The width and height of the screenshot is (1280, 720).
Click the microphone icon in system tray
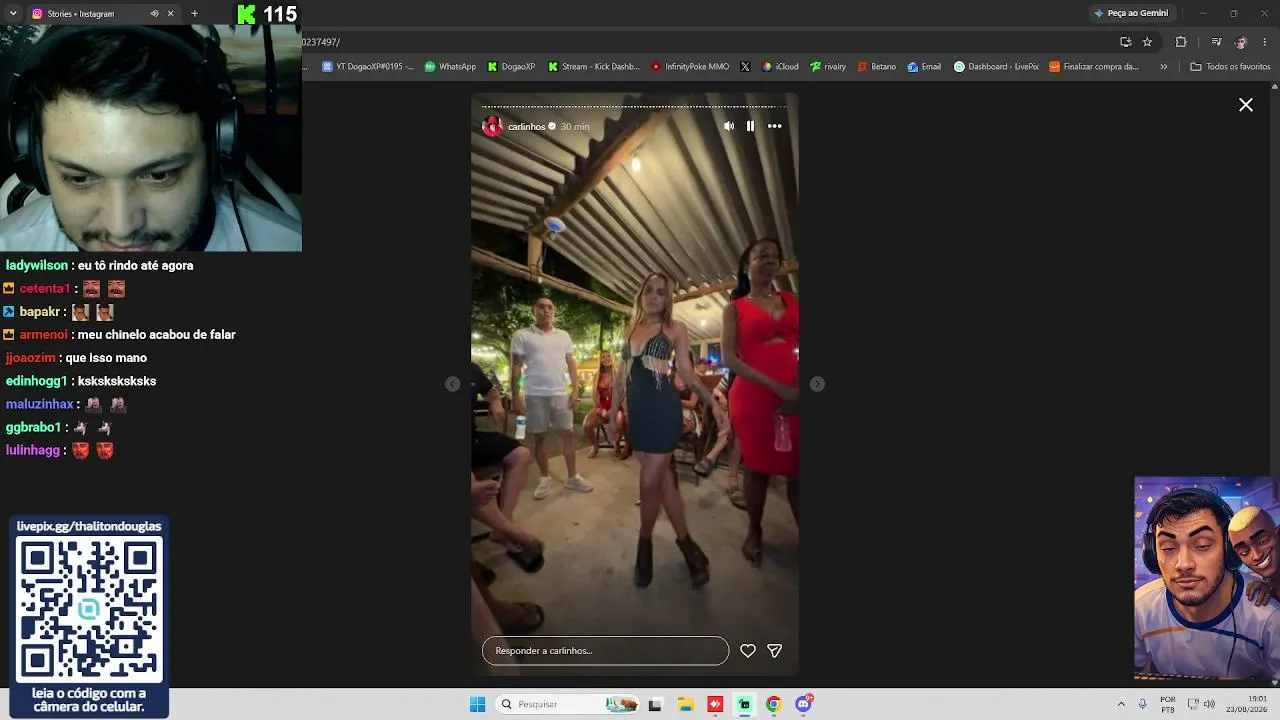pos(1142,704)
